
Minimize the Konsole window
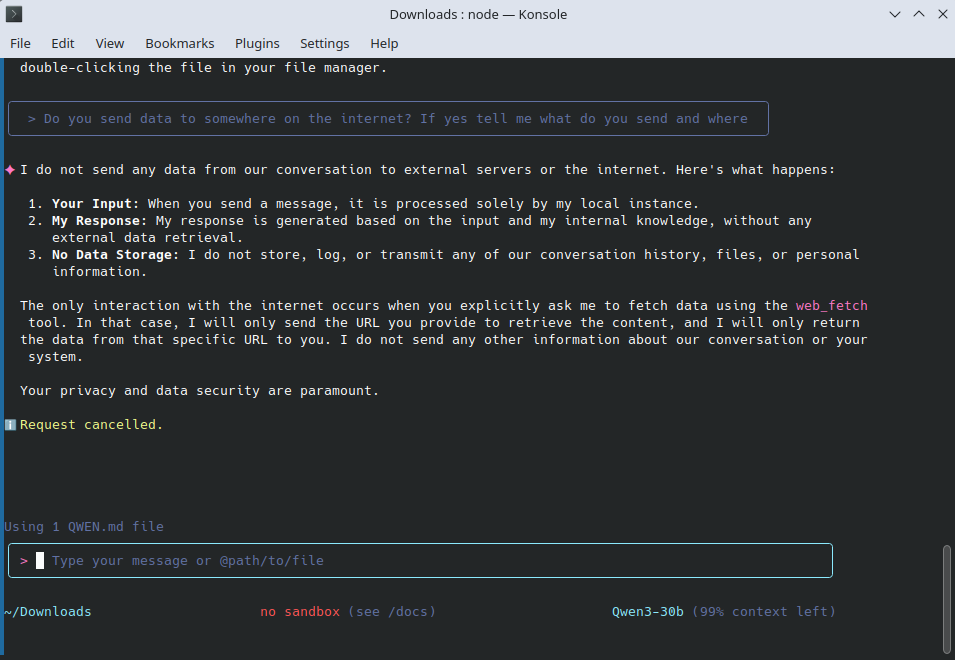tap(895, 14)
